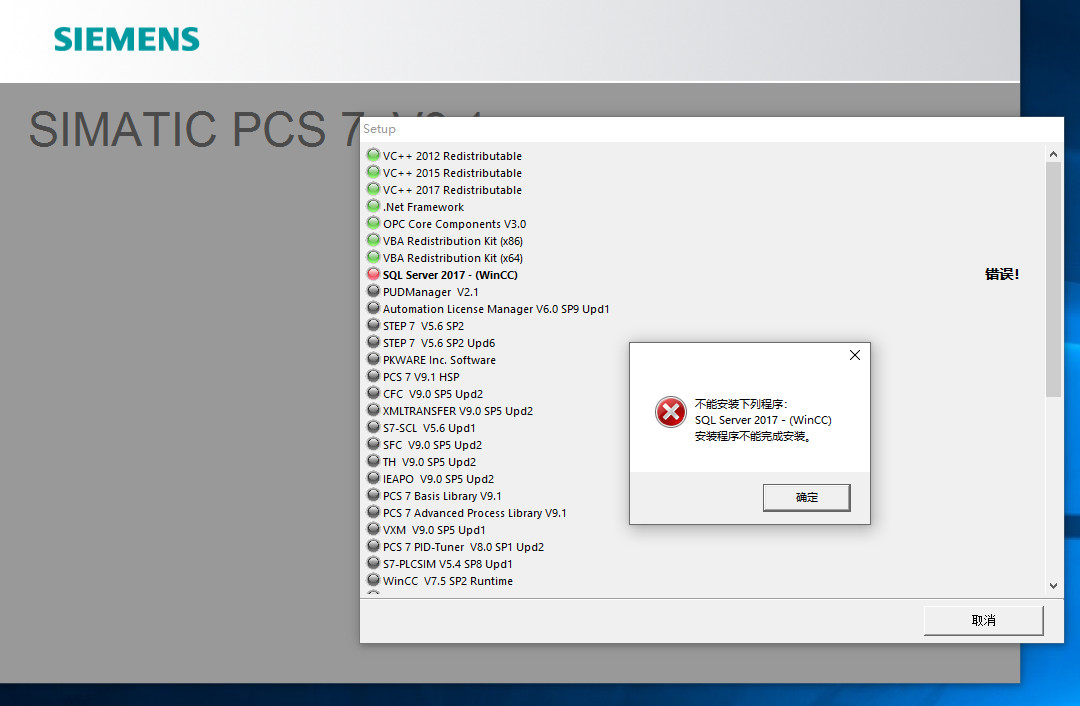Click the Setup window title text
Screen dimensions: 1080x706
[x=380, y=129]
